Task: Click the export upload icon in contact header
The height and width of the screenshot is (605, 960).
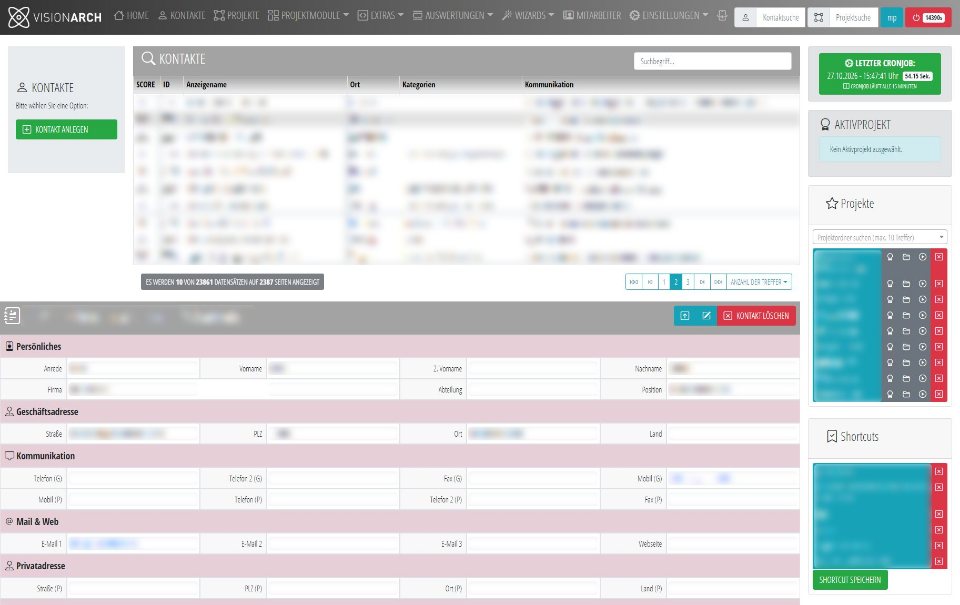Action: pos(684,315)
